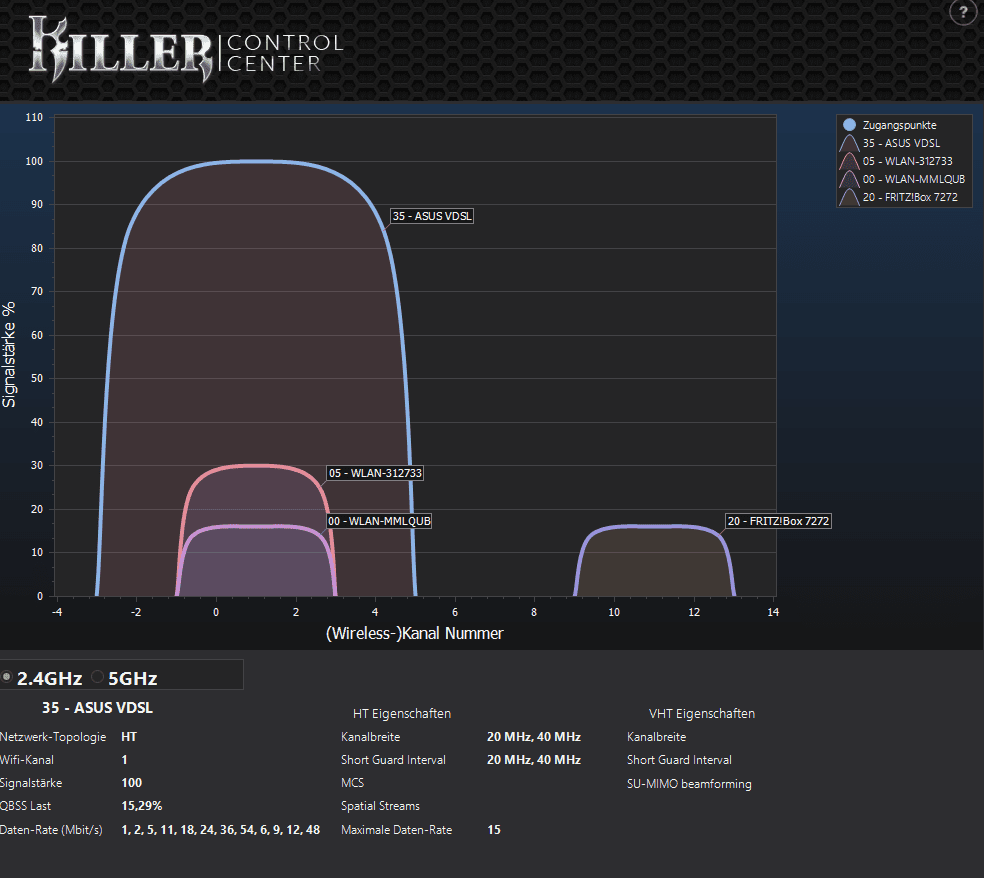Screen dimensions: 984x878
Task: Click the Signalstärke % axis title
Action: click(9, 355)
